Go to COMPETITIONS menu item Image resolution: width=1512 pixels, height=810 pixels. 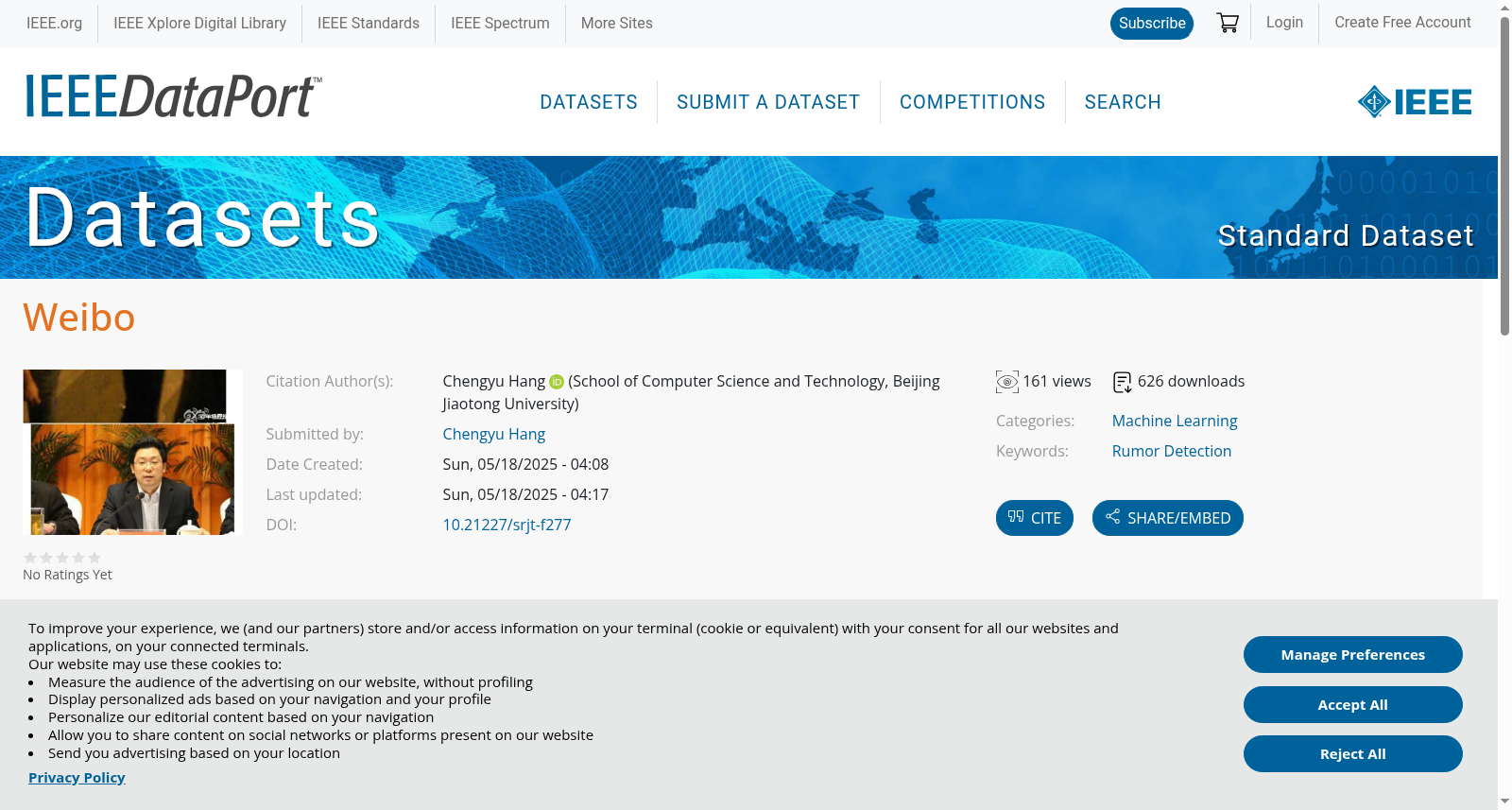pyautogui.click(x=972, y=102)
